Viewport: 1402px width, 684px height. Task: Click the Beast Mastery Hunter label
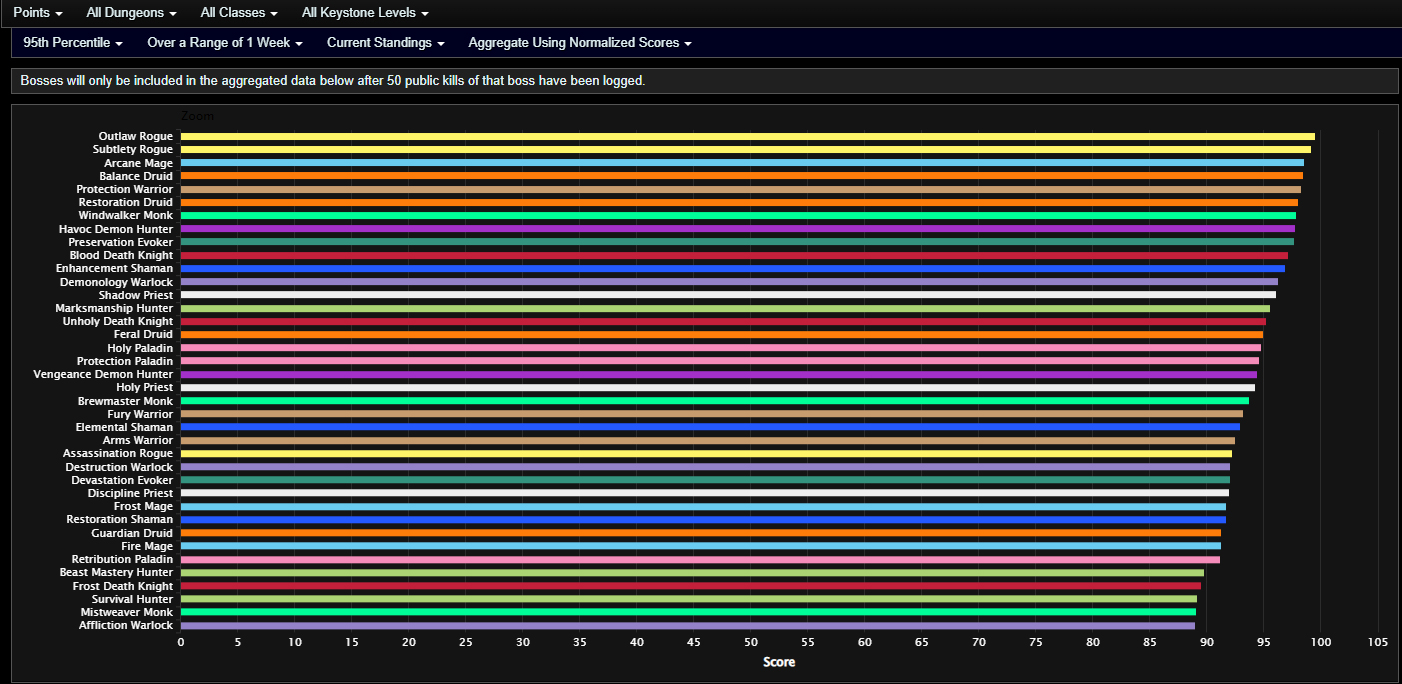pyautogui.click(x=116, y=573)
